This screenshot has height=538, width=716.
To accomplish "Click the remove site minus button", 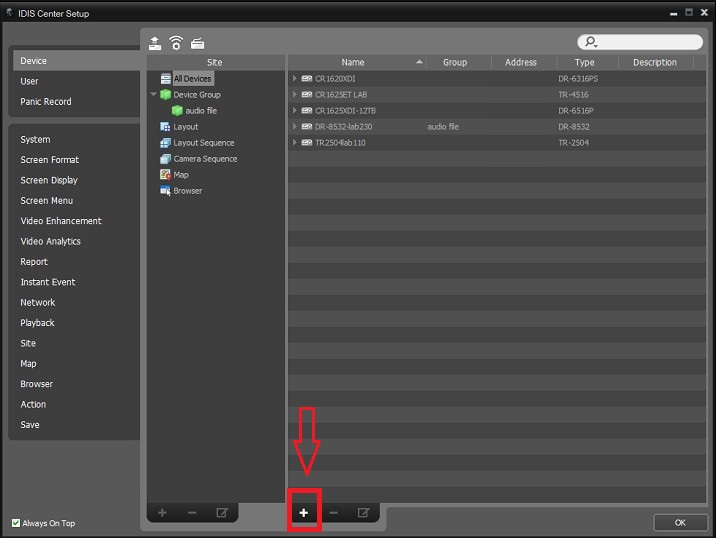I will click(192, 513).
